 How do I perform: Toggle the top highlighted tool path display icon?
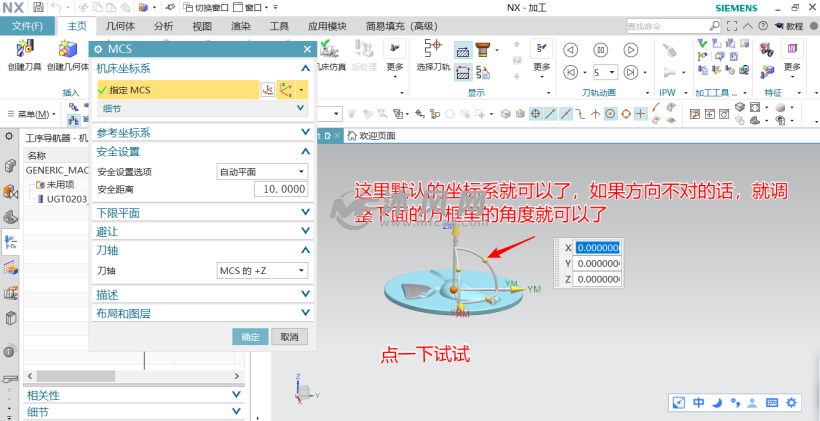(463, 51)
